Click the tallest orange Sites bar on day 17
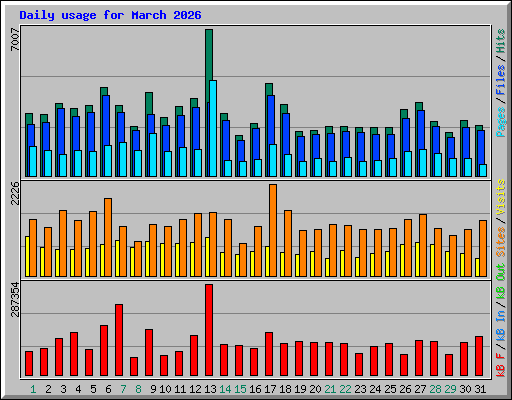Viewport: 512px width, 400px height. (273, 230)
